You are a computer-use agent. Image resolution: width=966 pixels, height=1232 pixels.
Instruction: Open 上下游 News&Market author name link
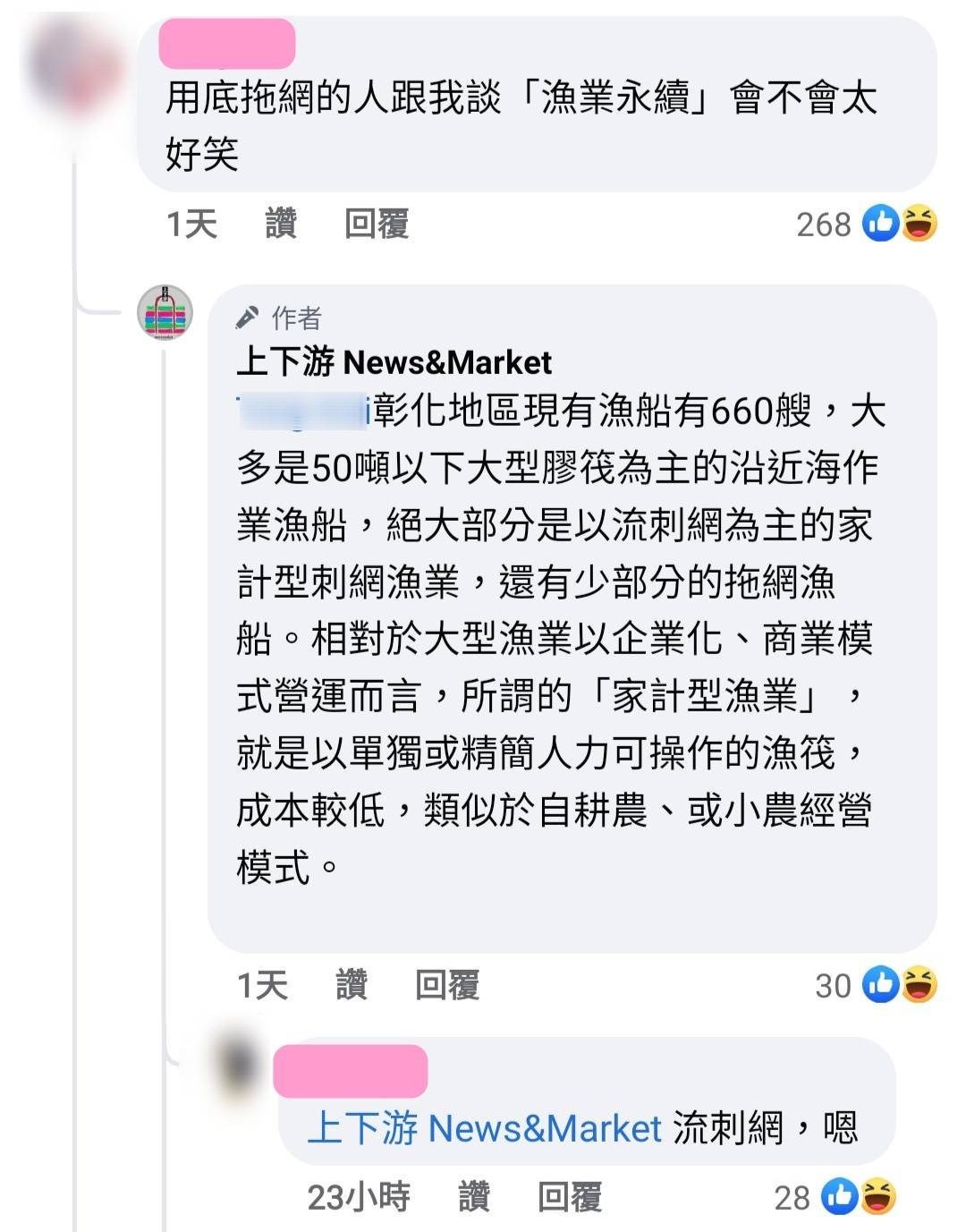tap(394, 362)
